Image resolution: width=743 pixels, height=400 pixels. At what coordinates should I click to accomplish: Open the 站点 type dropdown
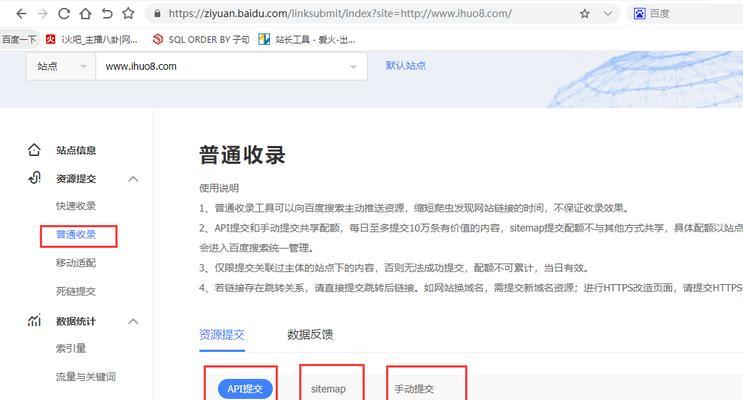(x=61, y=66)
